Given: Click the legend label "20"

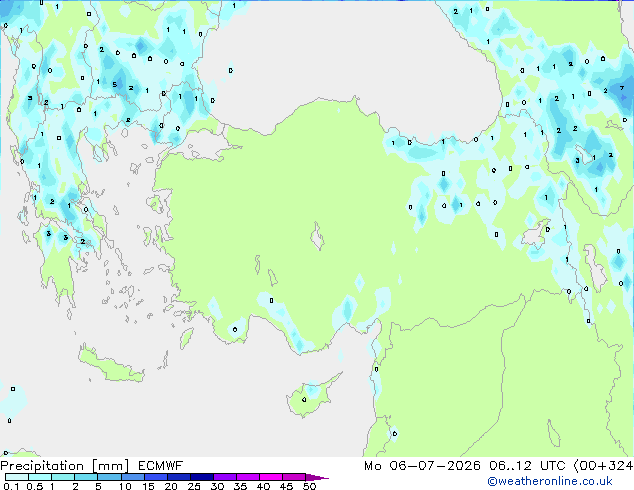Looking at the screenshot, I should click(x=171, y=486).
